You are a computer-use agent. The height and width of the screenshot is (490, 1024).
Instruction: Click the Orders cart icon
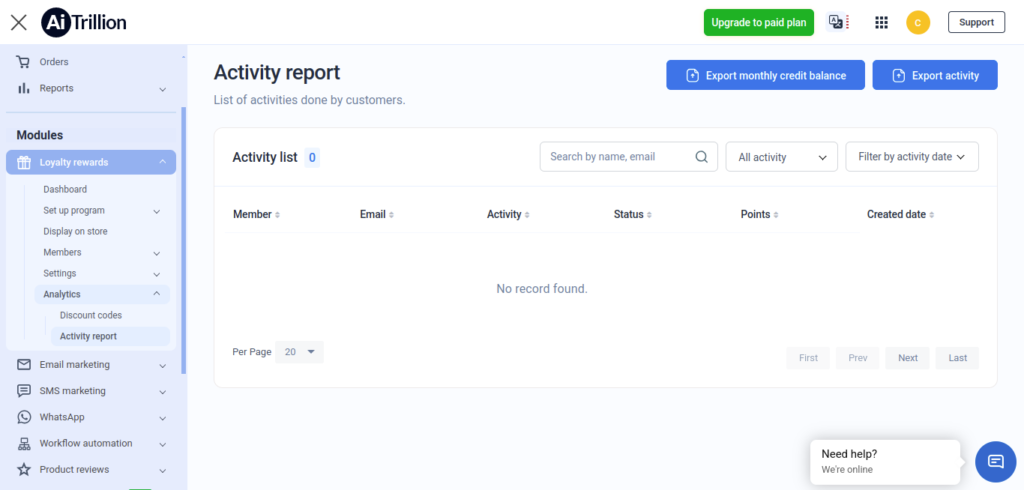[x=24, y=62]
